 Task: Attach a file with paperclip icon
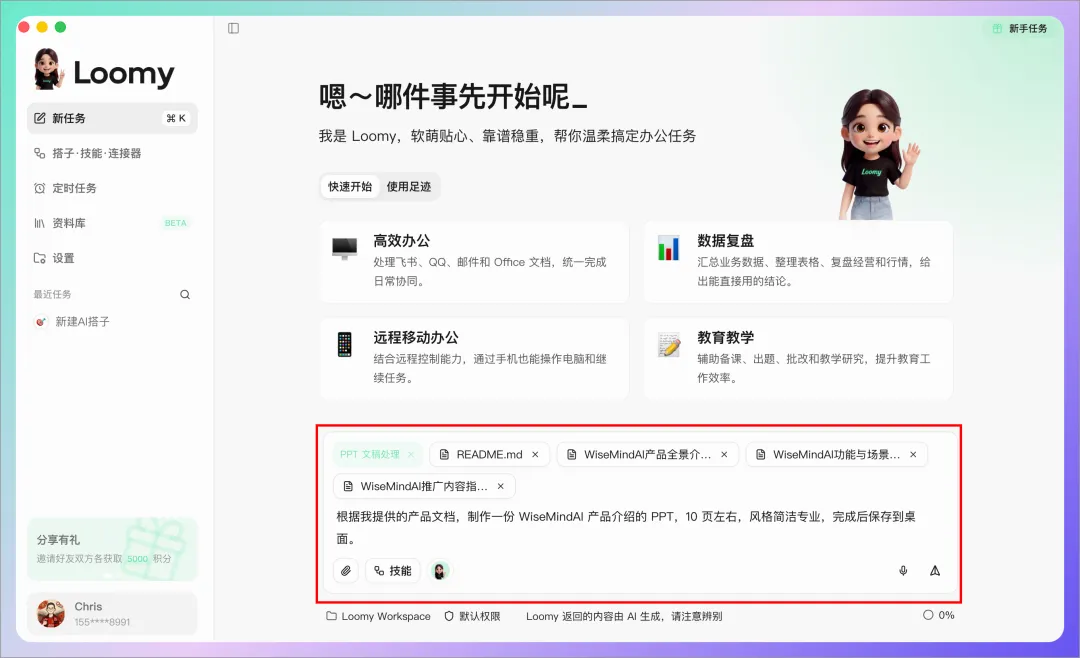click(346, 570)
